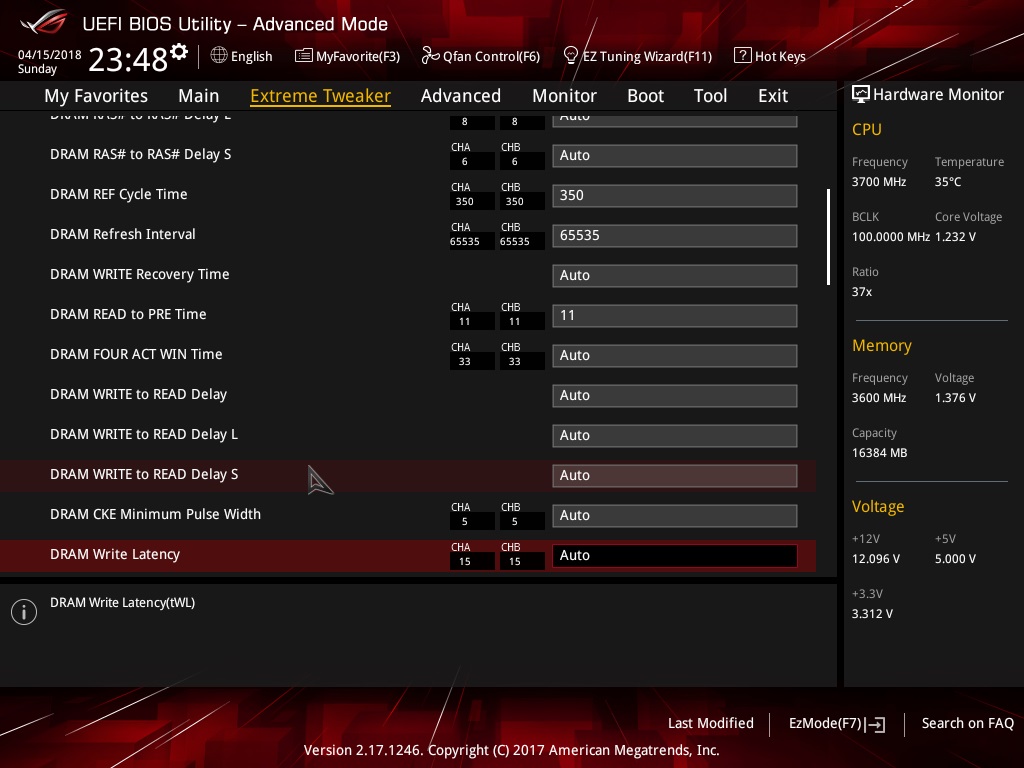Click +12V reading 12.096 V
Screen dimensions: 1024x768
[x=876, y=558]
